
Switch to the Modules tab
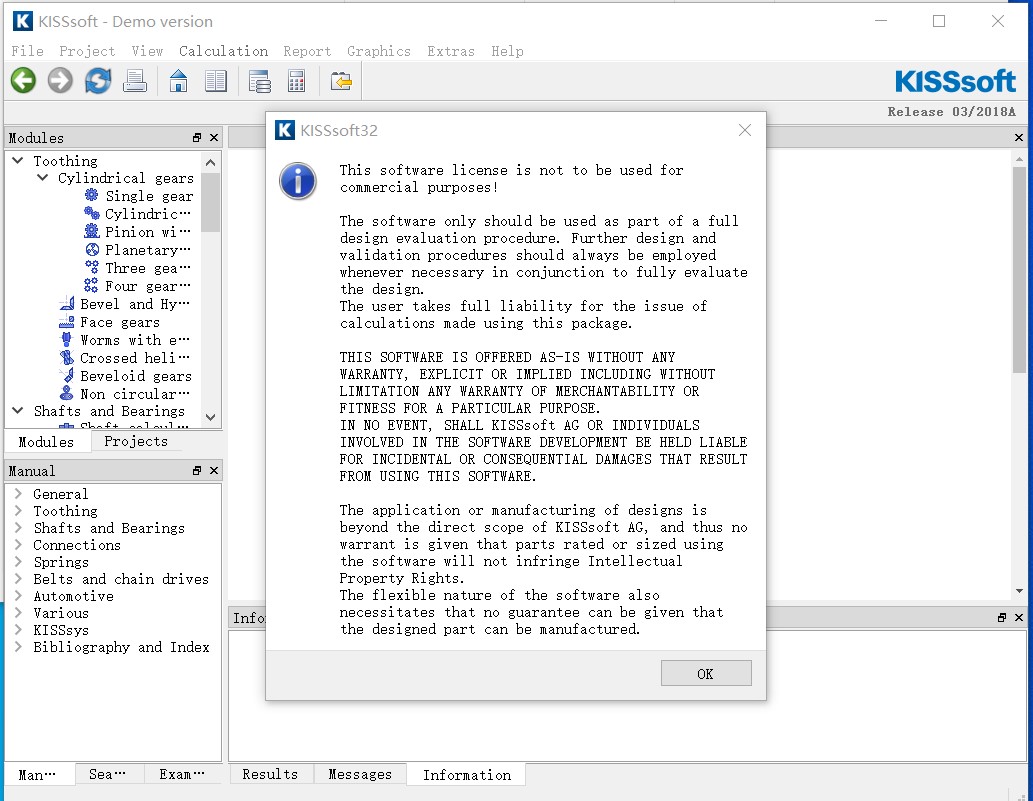(46, 441)
